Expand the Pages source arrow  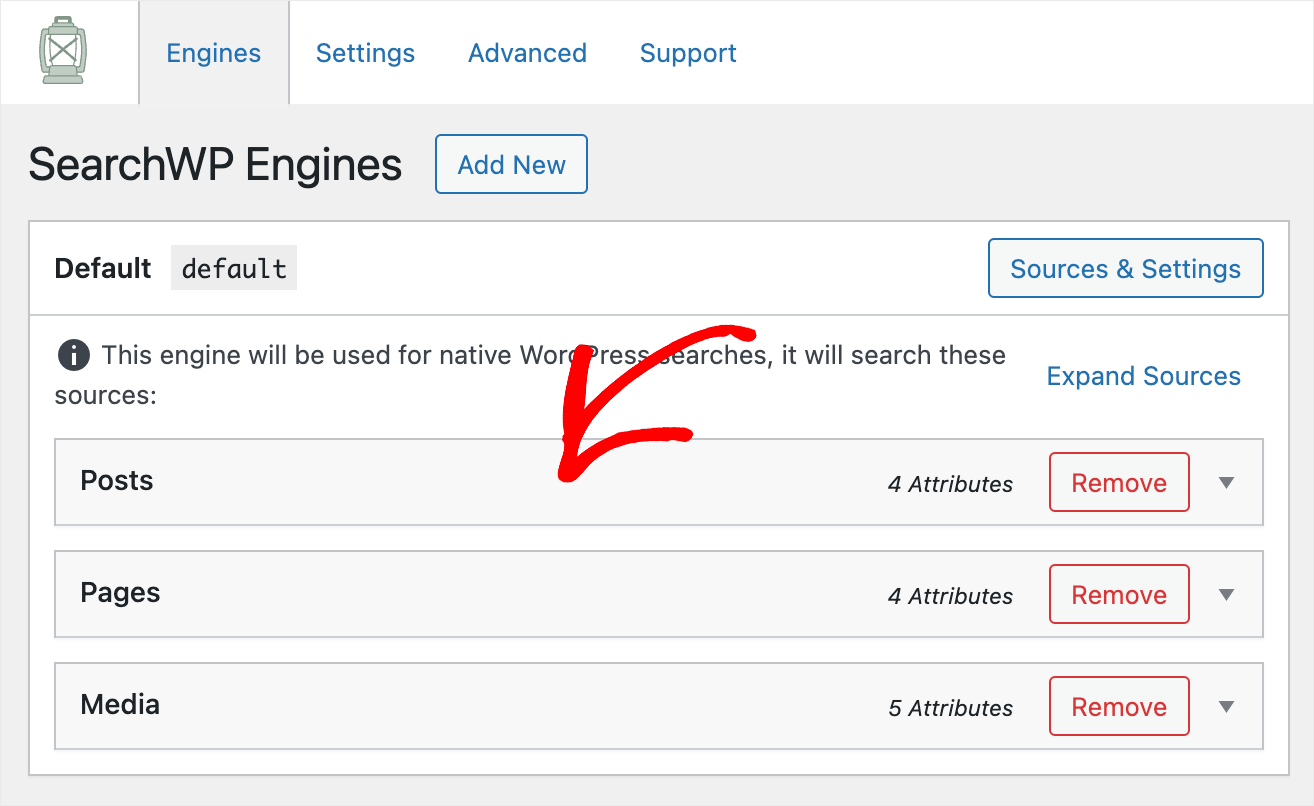(1227, 595)
